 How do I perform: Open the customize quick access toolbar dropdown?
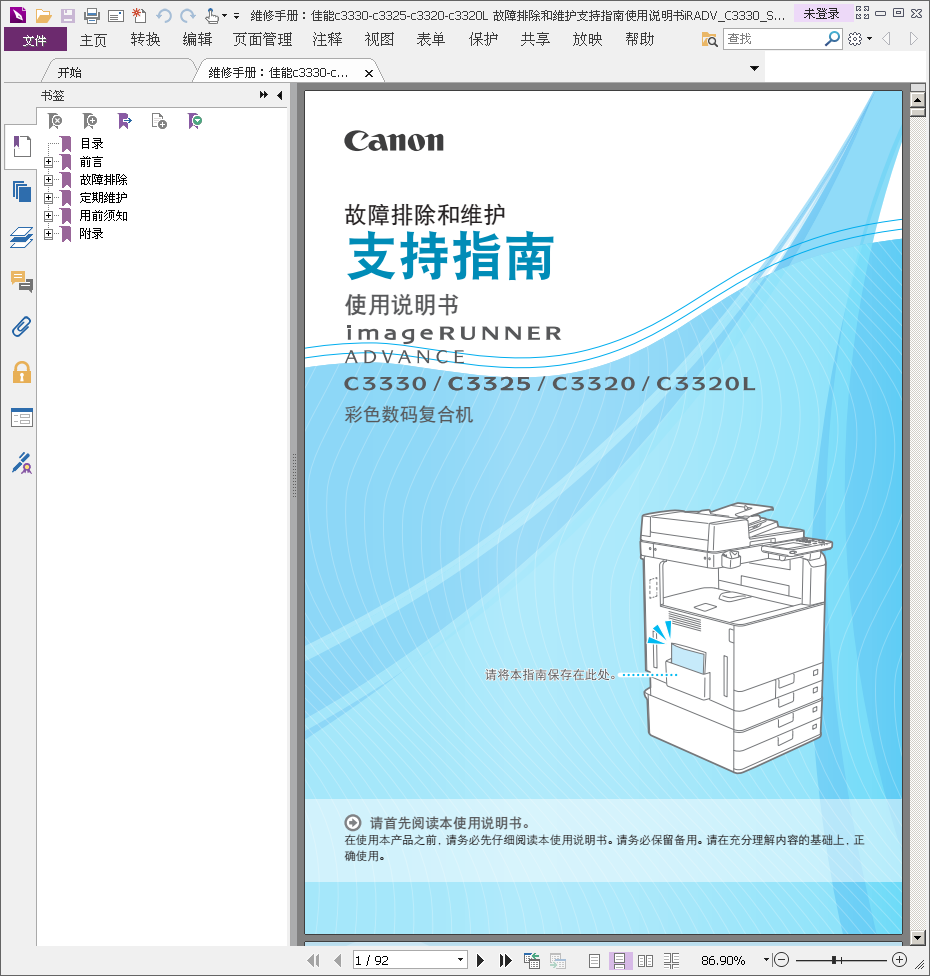(237, 16)
